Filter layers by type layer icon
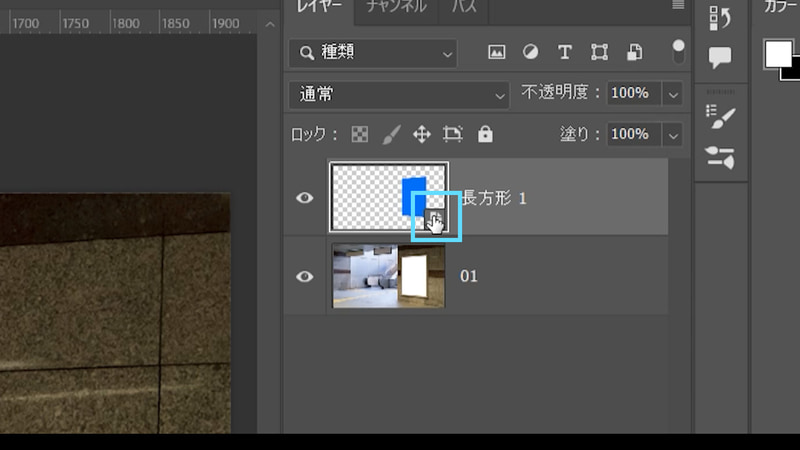Image resolution: width=800 pixels, height=450 pixels. pos(565,52)
